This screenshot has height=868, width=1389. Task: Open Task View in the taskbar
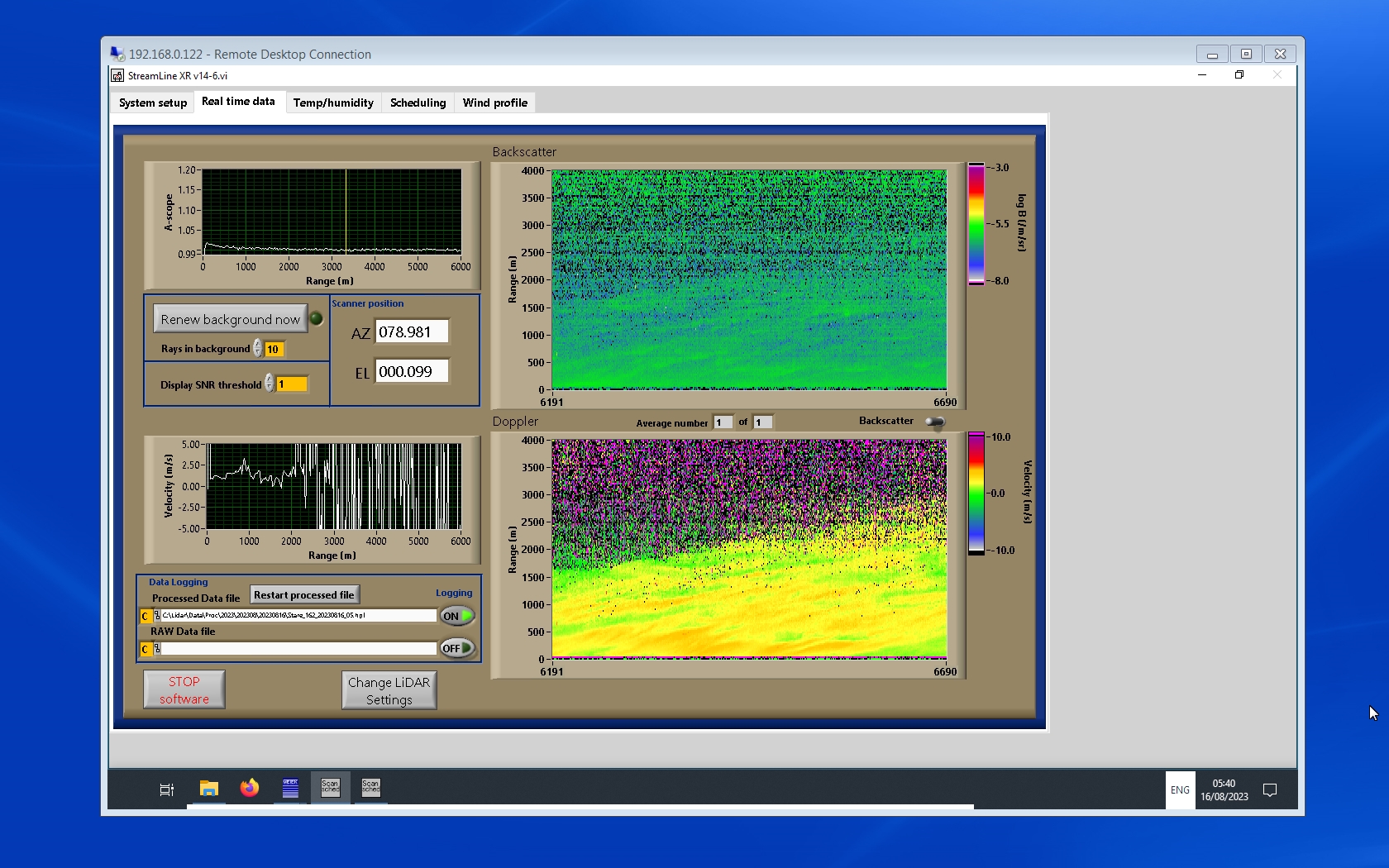[x=166, y=789]
